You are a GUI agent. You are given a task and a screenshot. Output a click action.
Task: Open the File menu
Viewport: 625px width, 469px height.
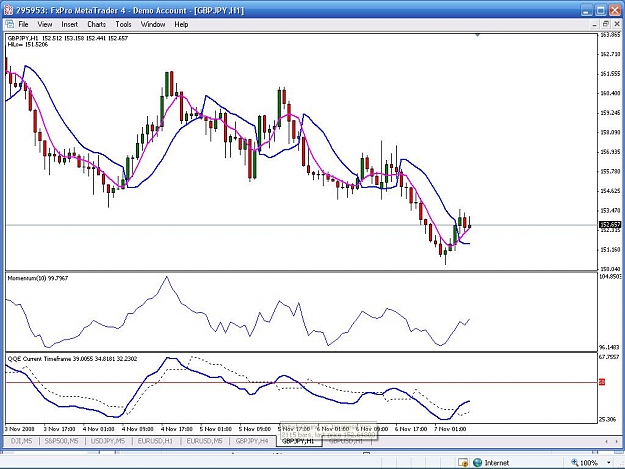pos(23,24)
